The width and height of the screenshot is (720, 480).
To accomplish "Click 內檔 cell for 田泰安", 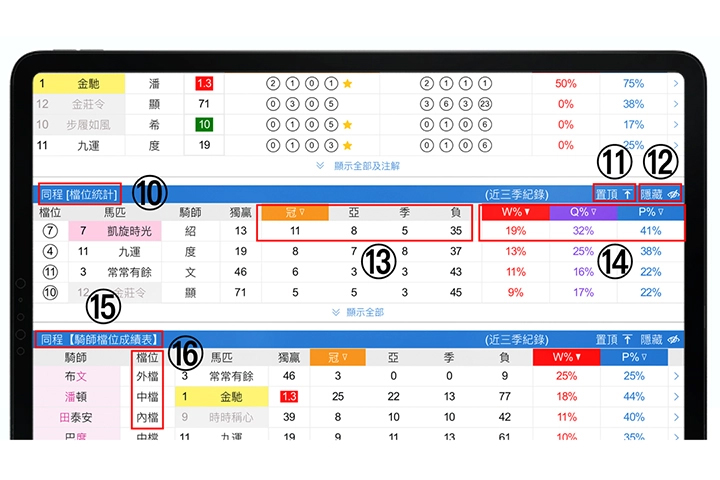I will point(147,417).
